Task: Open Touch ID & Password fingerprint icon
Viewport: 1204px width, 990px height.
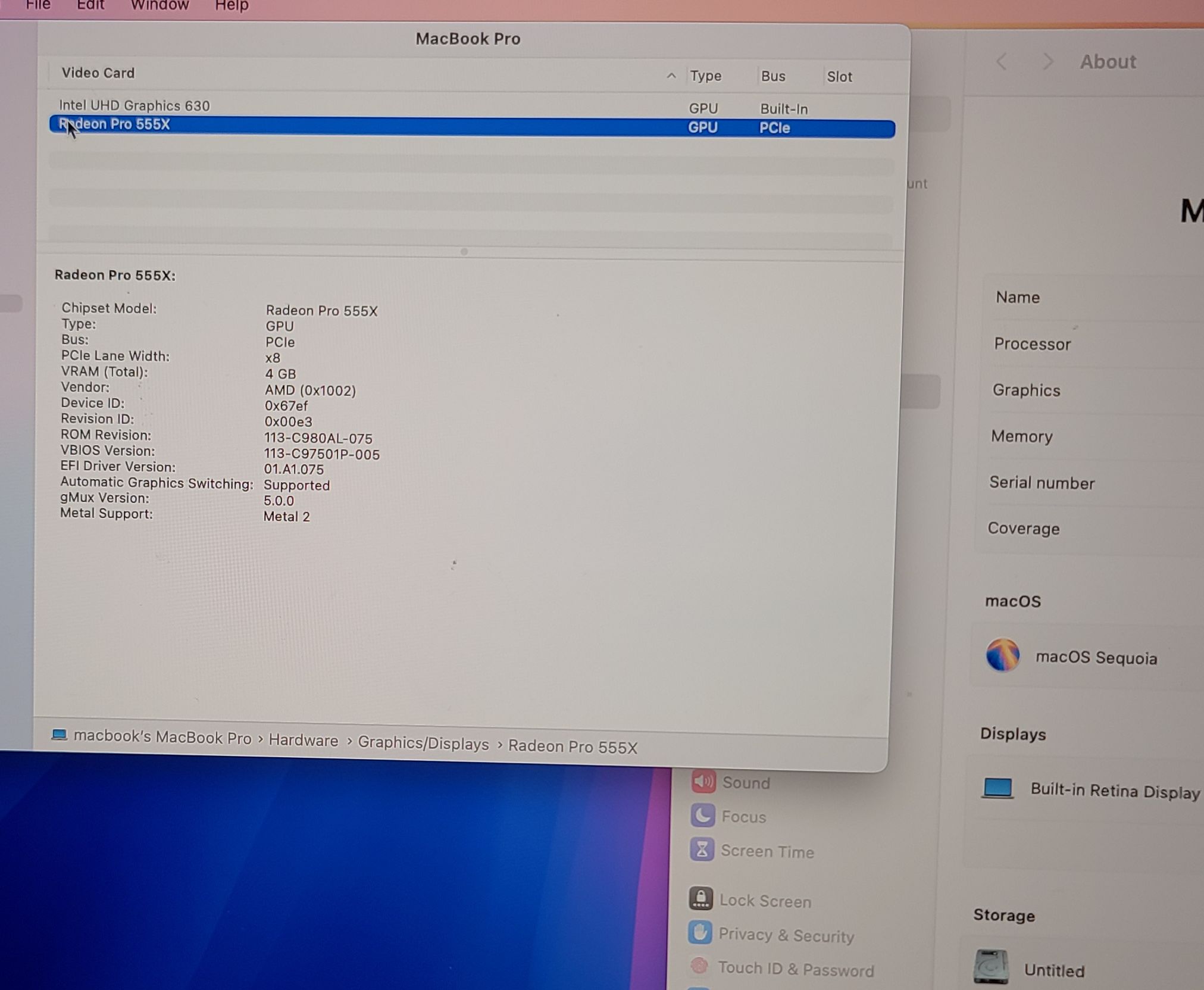Action: point(699,966)
